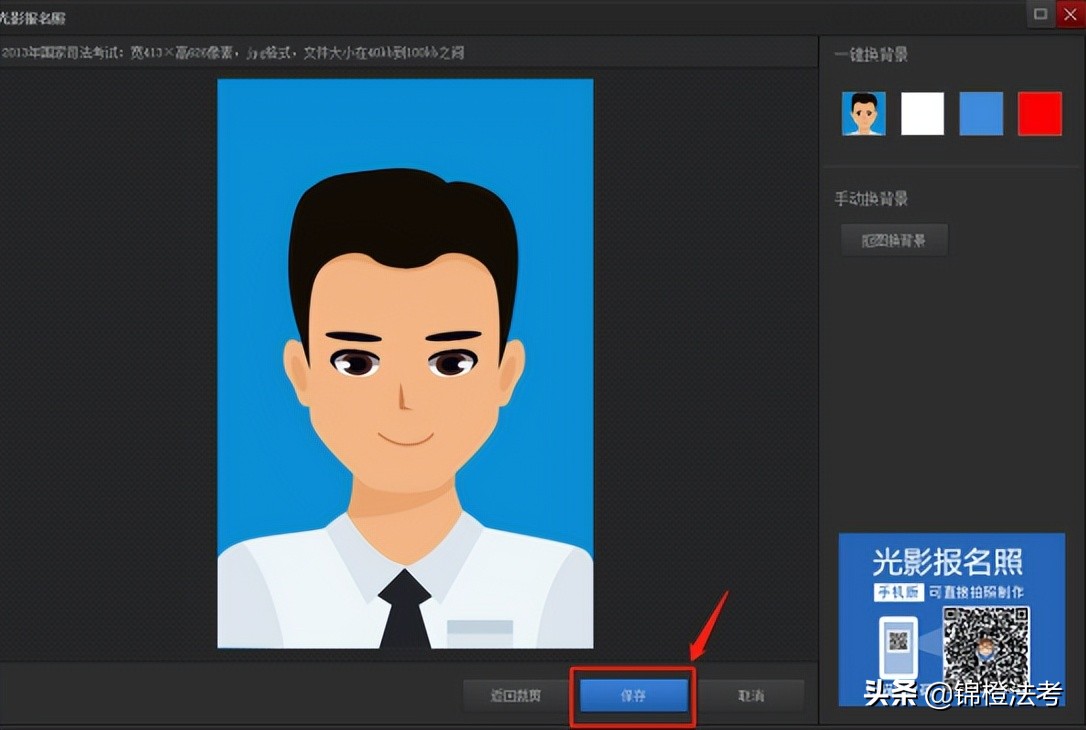The height and width of the screenshot is (730, 1086).
Task: Open the app icon in the title bar
Action: tap(10, 16)
